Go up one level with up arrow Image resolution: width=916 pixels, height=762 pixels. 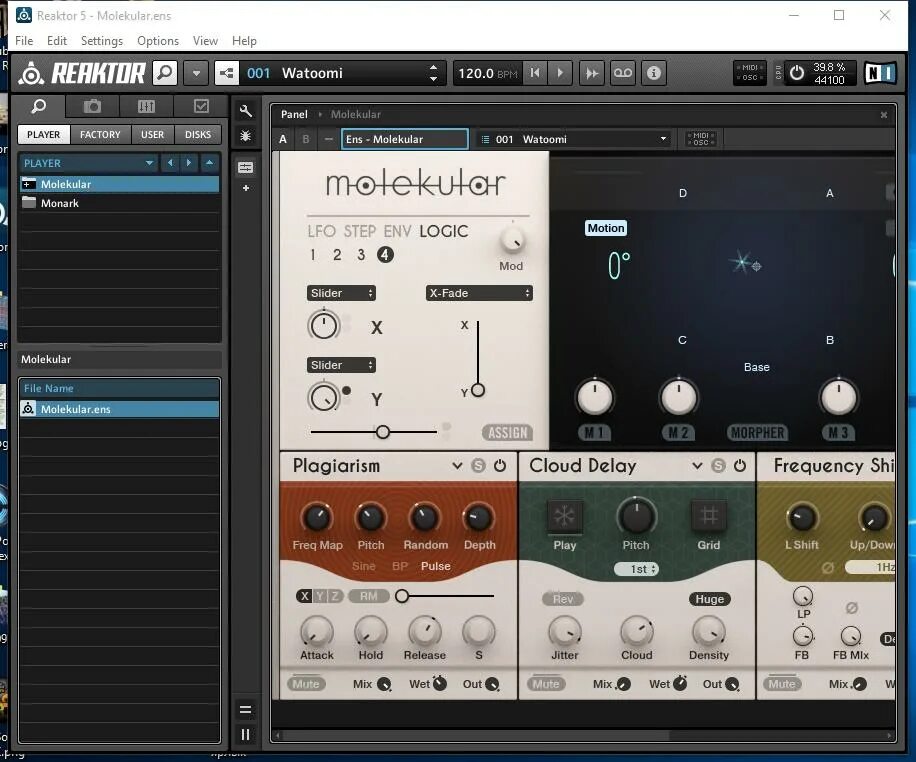tap(209, 163)
